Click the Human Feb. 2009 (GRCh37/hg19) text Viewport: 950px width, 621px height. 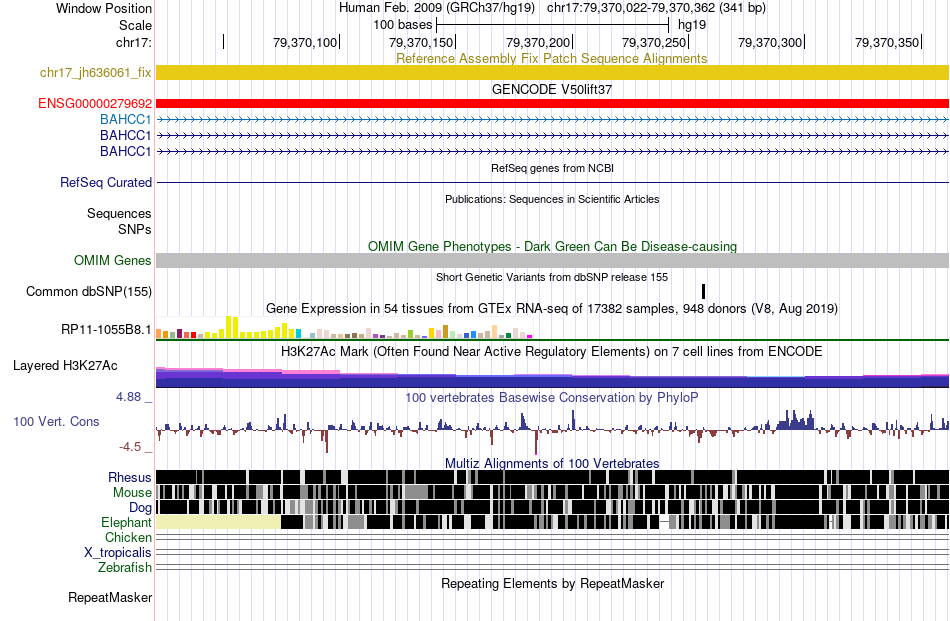tap(437, 8)
